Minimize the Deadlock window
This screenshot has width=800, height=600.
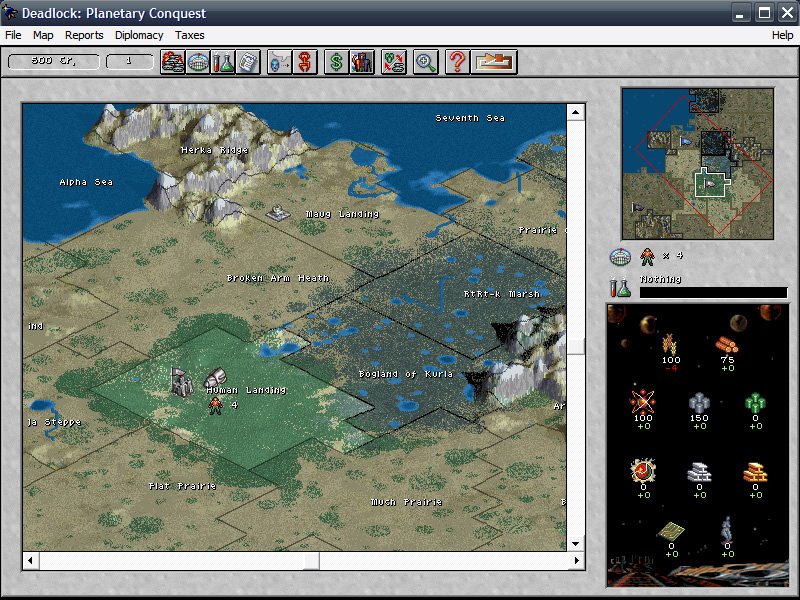click(x=740, y=13)
